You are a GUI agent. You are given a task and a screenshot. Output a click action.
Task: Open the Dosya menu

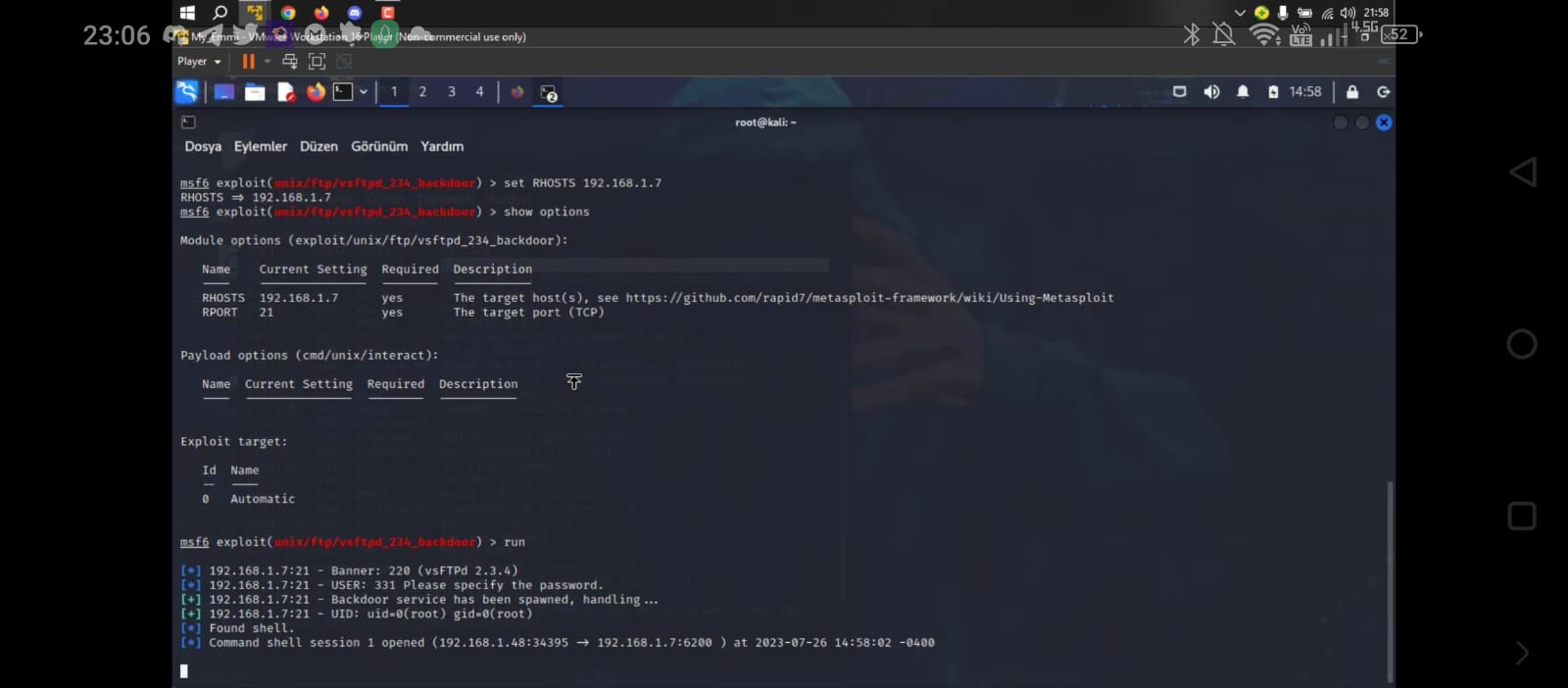[203, 146]
